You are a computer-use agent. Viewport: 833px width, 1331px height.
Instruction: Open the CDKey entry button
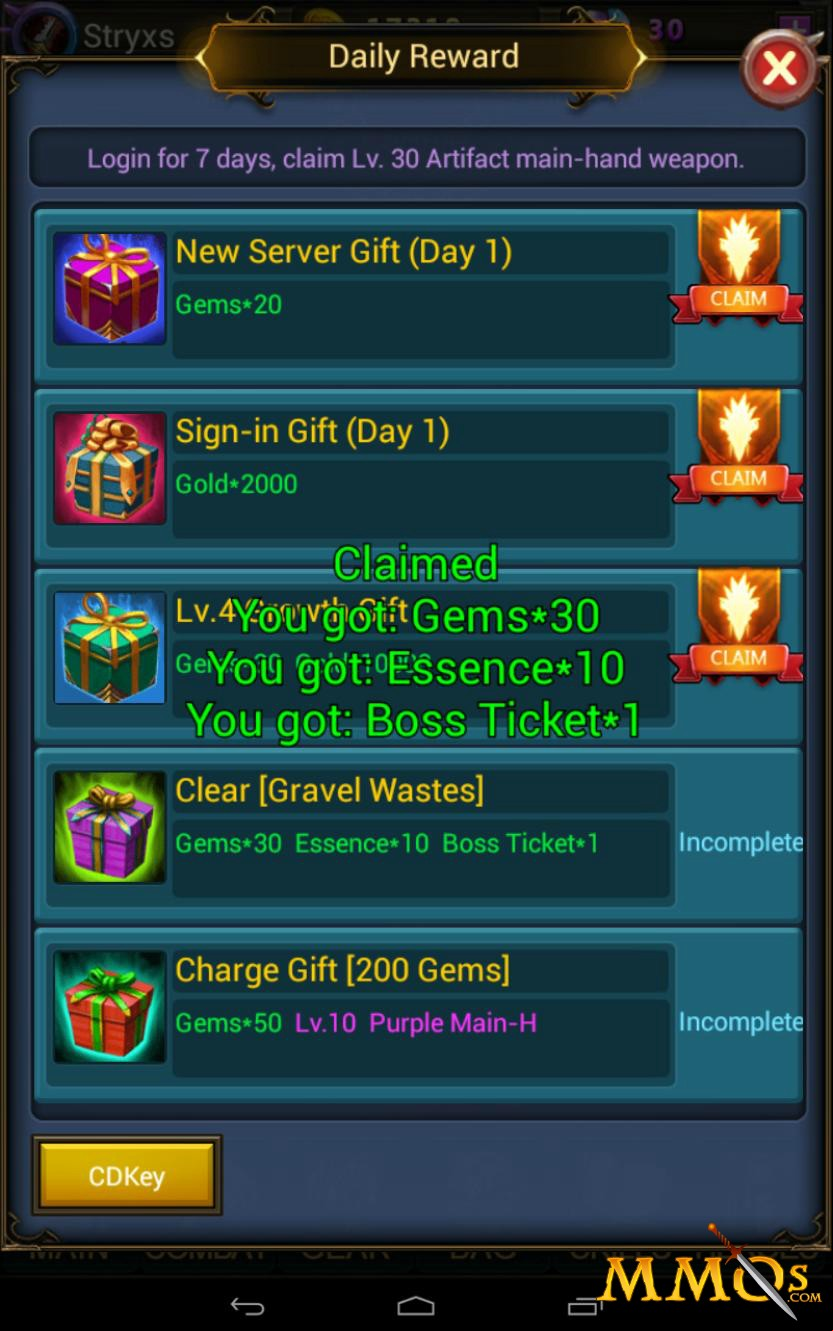[x=127, y=1176]
